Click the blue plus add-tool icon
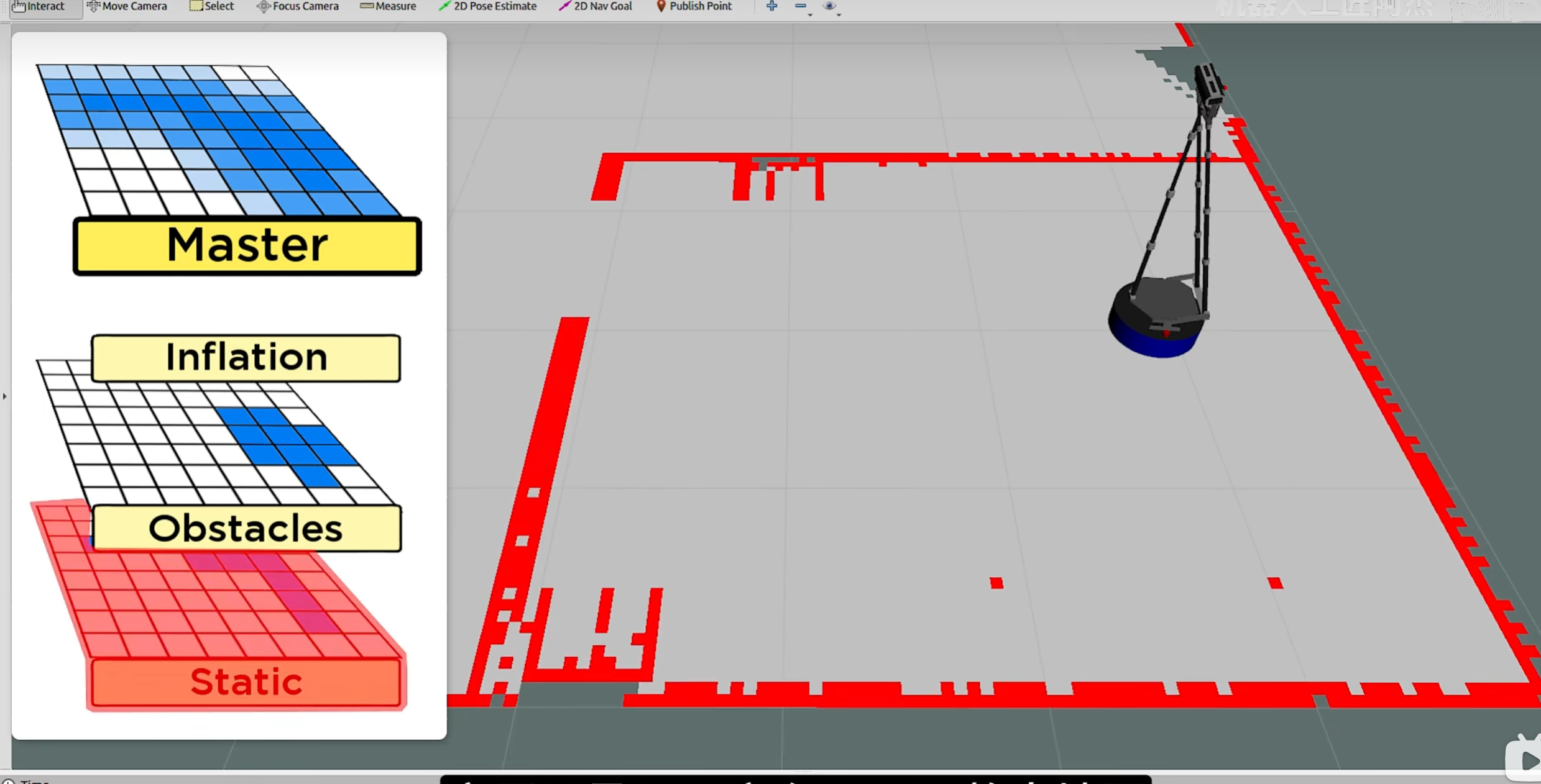The height and width of the screenshot is (784, 1541). coord(771,6)
